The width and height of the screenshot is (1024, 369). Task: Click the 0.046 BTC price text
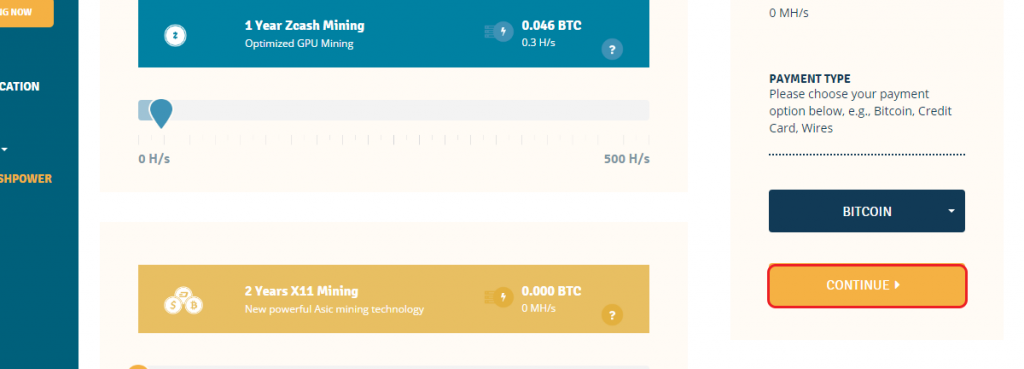551,26
